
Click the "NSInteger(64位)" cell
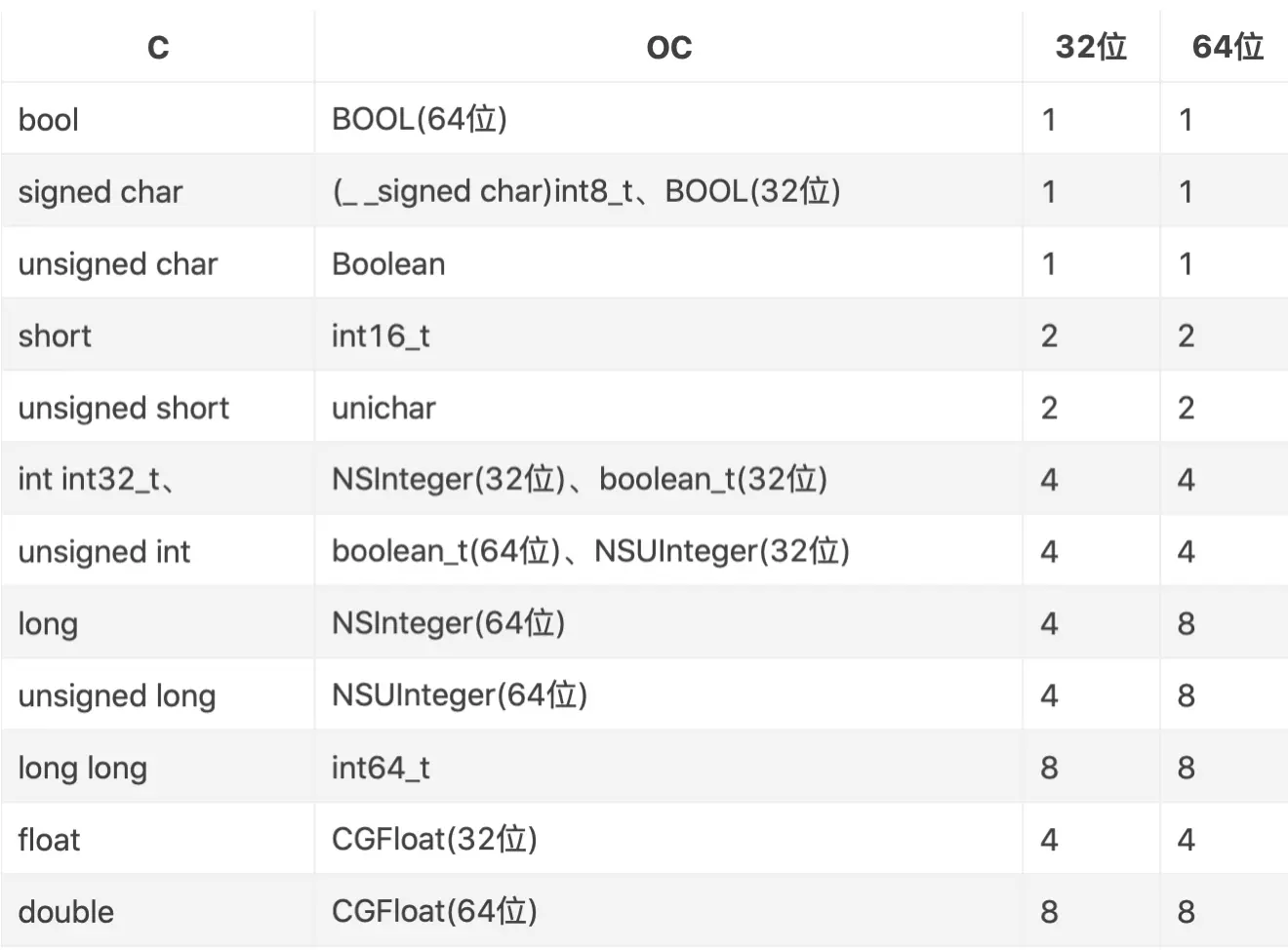tap(449, 622)
